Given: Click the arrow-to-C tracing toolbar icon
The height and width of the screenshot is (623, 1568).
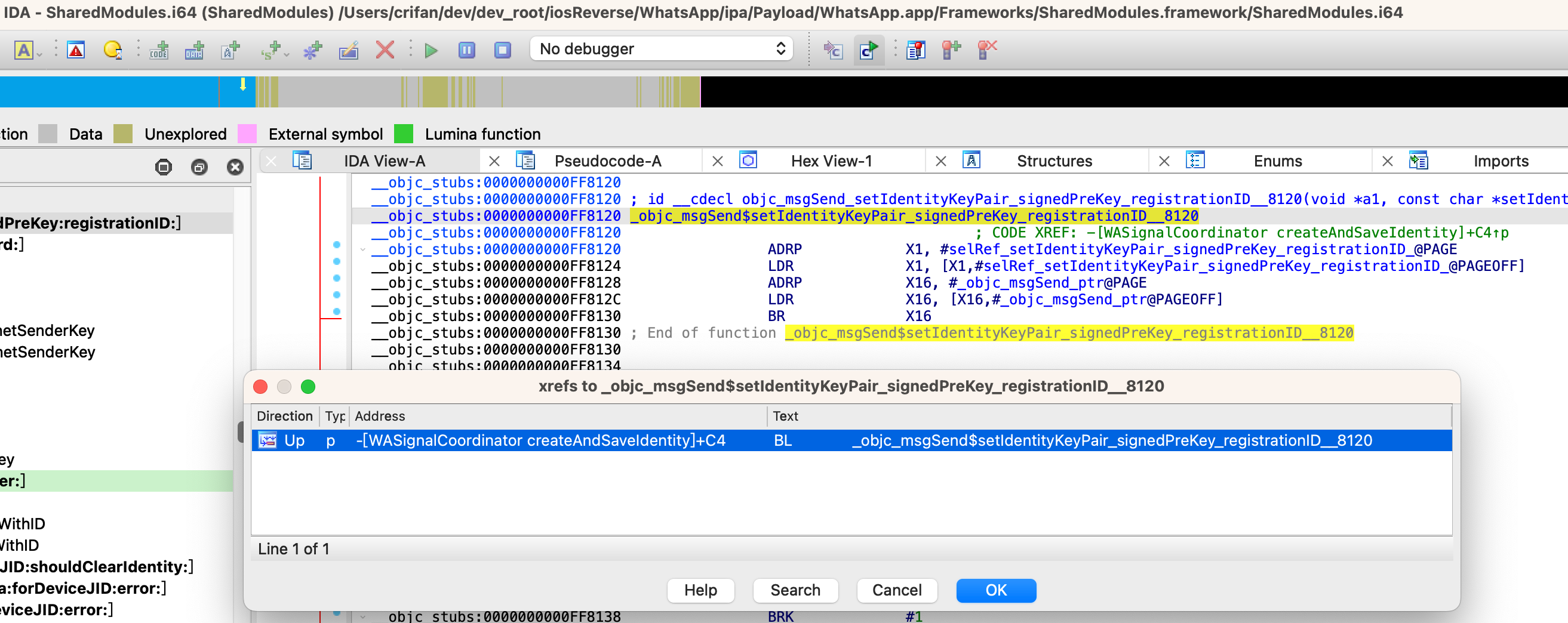Looking at the screenshot, I should [x=833, y=50].
